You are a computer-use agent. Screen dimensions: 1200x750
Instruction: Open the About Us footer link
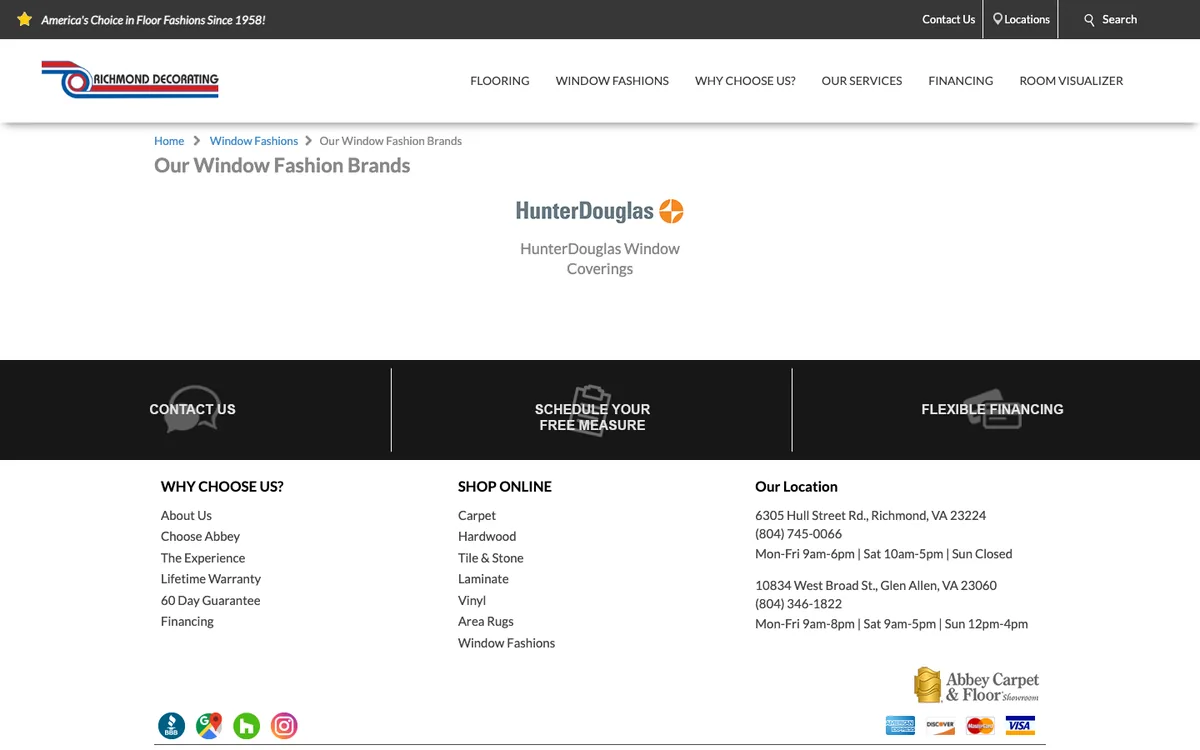point(186,516)
